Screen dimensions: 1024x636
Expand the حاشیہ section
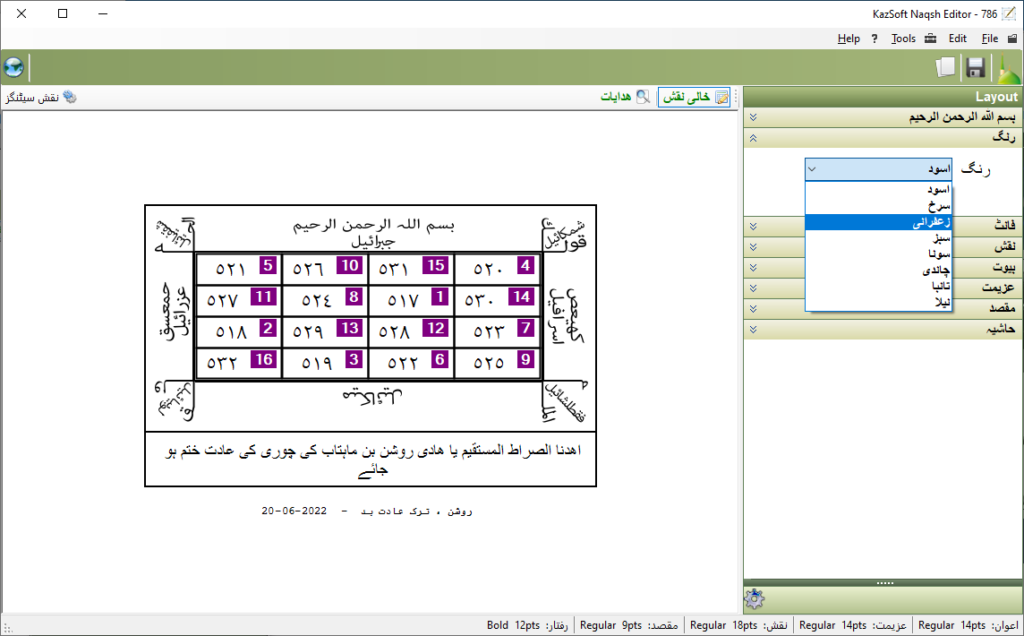coord(883,328)
